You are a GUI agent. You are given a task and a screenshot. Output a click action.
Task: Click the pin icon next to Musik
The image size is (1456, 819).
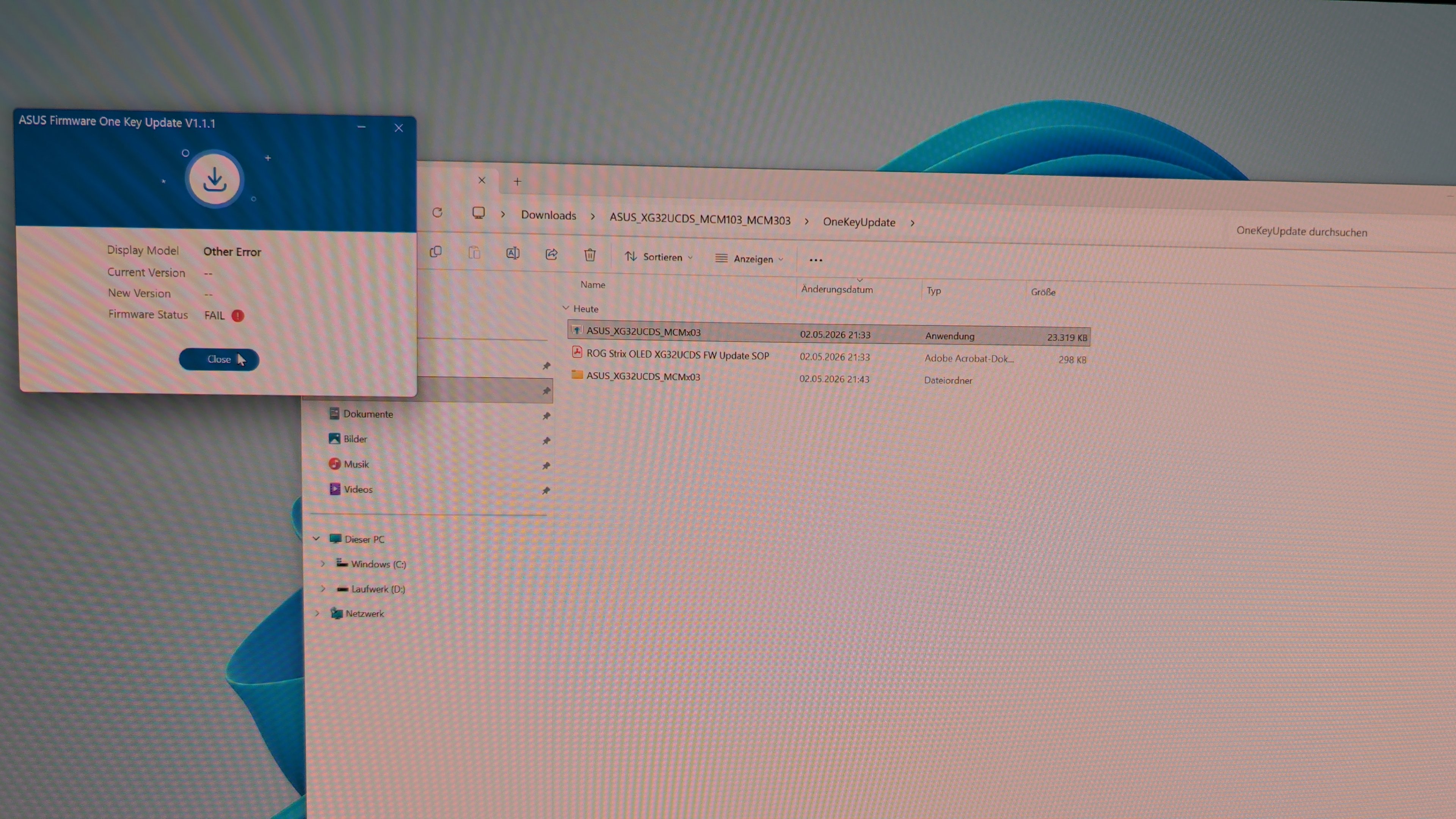(546, 466)
